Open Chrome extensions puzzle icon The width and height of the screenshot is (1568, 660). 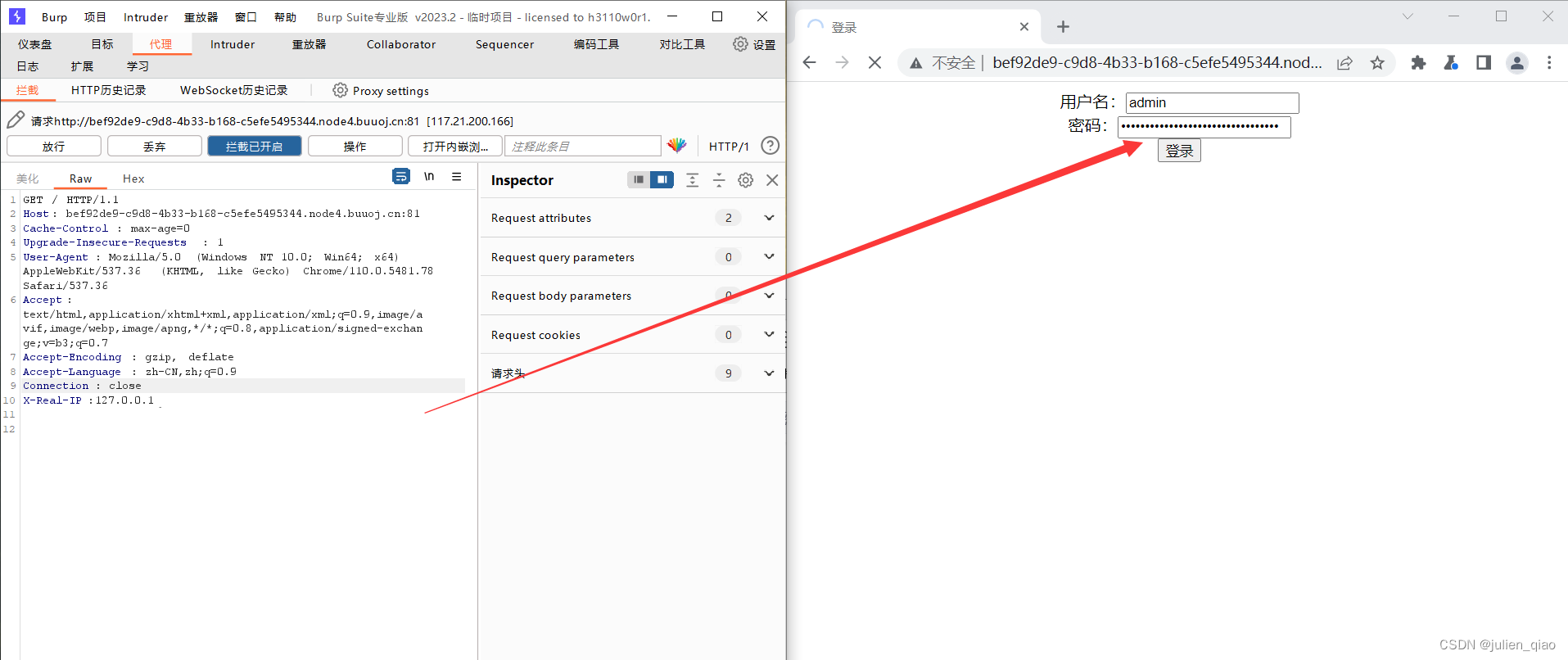pos(1418,63)
